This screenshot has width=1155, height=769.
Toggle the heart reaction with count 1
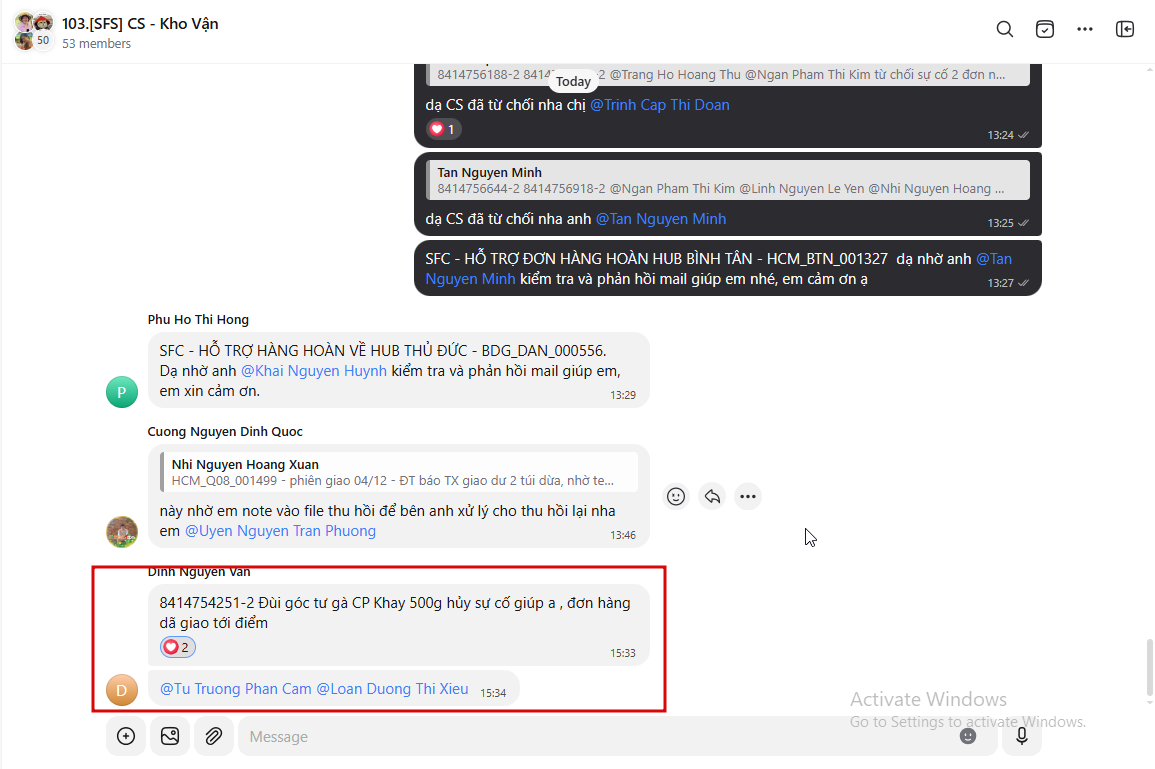click(443, 130)
